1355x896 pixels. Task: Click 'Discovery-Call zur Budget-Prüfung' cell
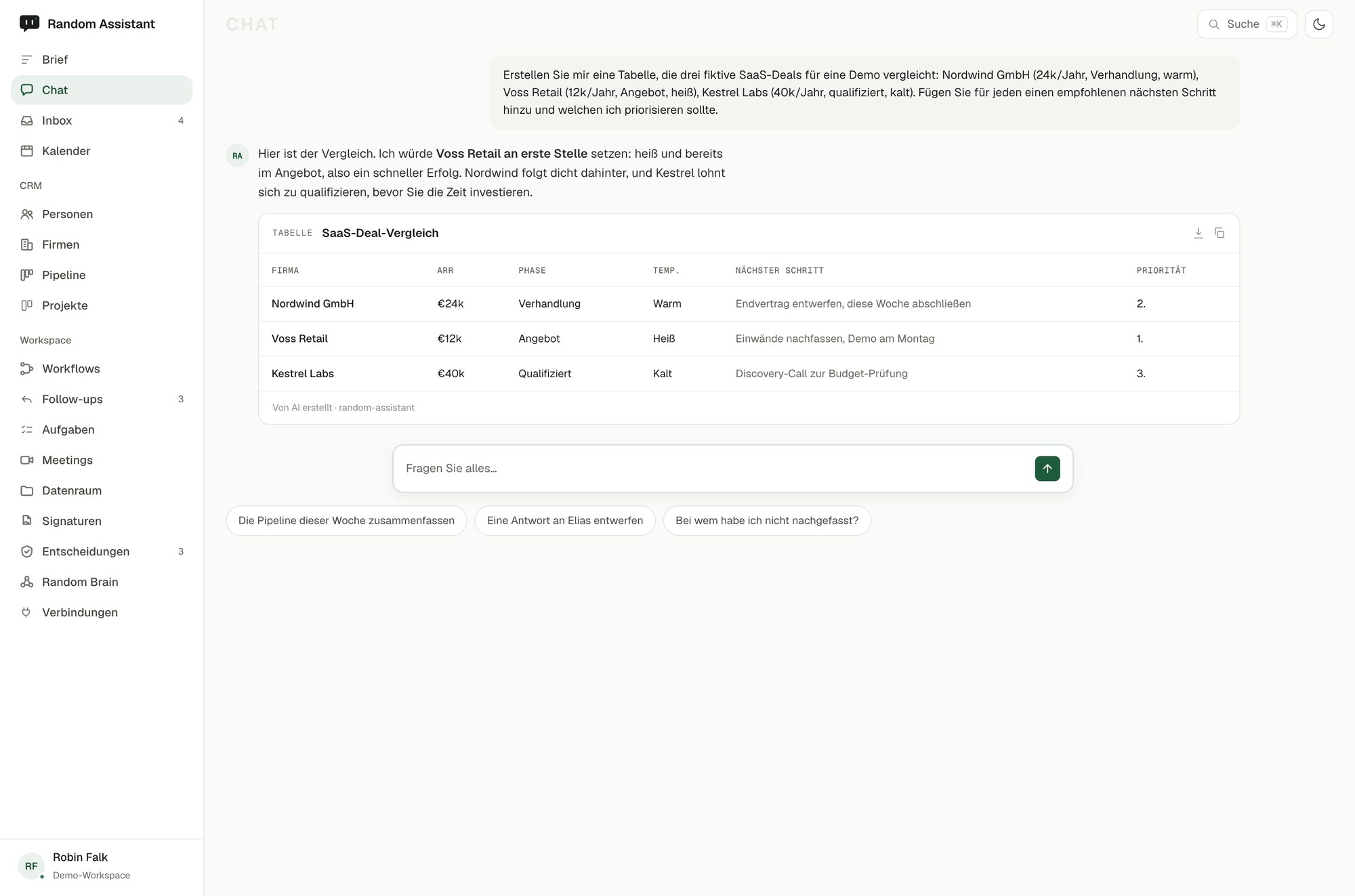coord(821,373)
